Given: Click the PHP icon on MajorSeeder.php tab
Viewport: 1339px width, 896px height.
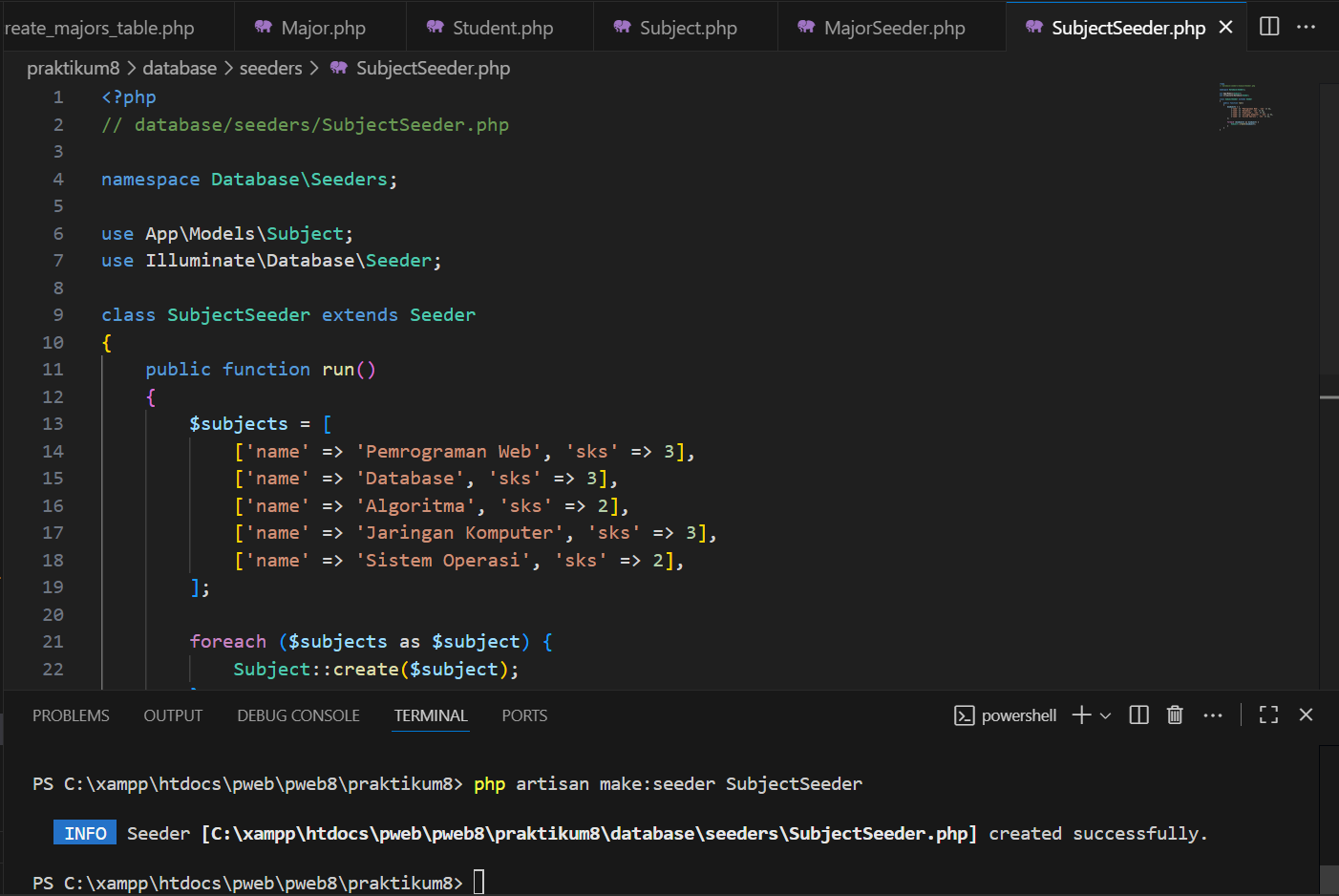Looking at the screenshot, I should pos(806,27).
